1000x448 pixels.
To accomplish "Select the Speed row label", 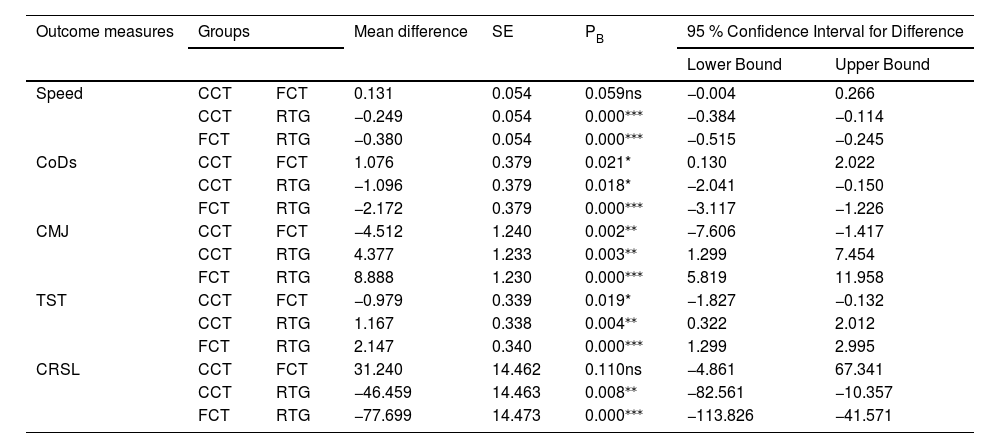I will click(59, 94).
